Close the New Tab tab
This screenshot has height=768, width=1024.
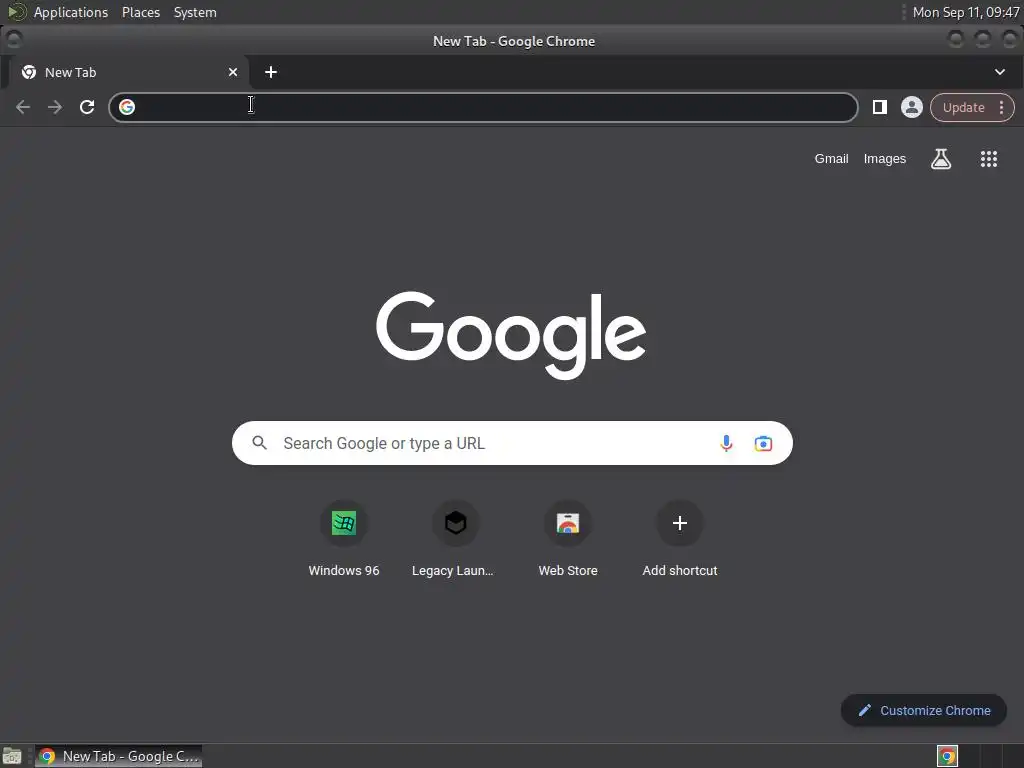click(x=232, y=72)
